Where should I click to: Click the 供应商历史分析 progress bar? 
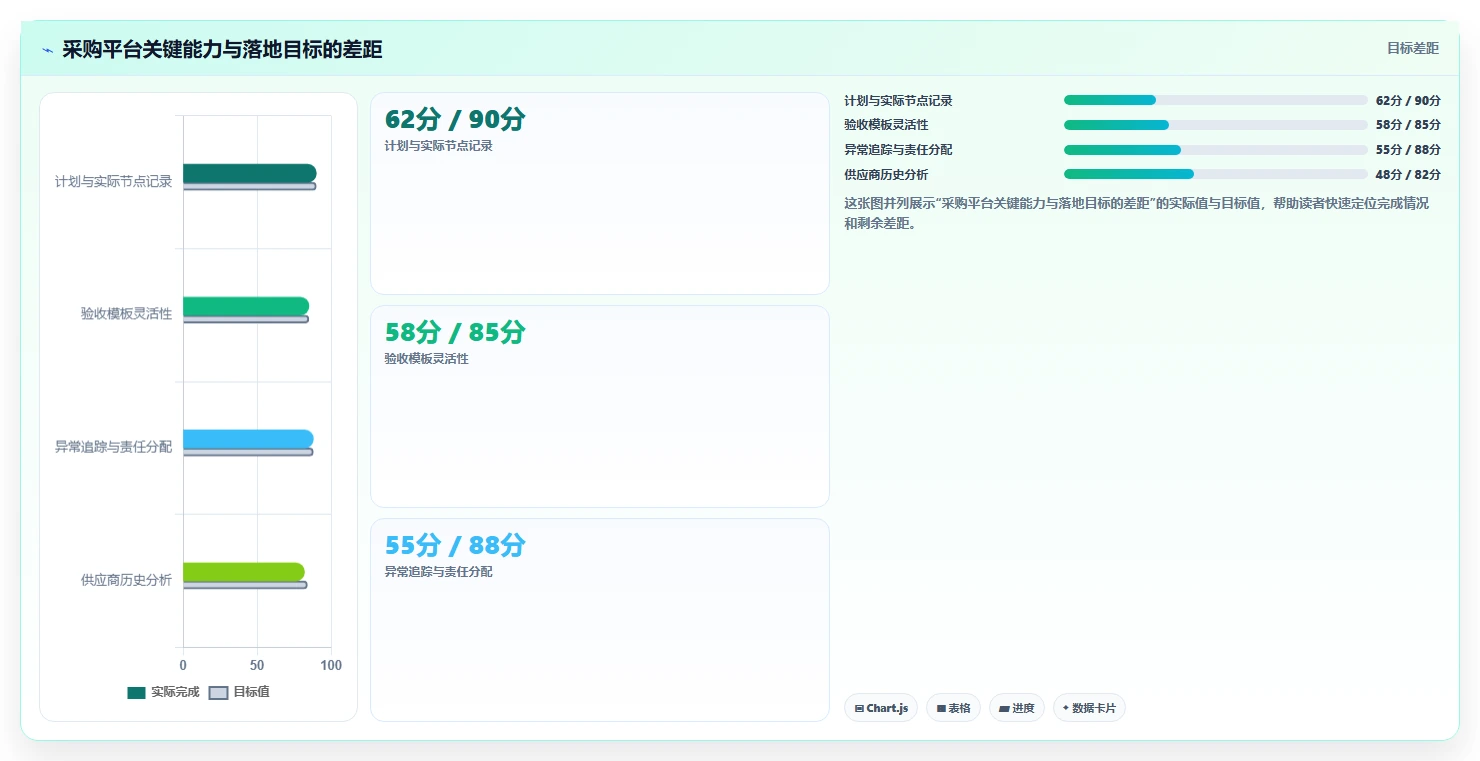(1215, 174)
